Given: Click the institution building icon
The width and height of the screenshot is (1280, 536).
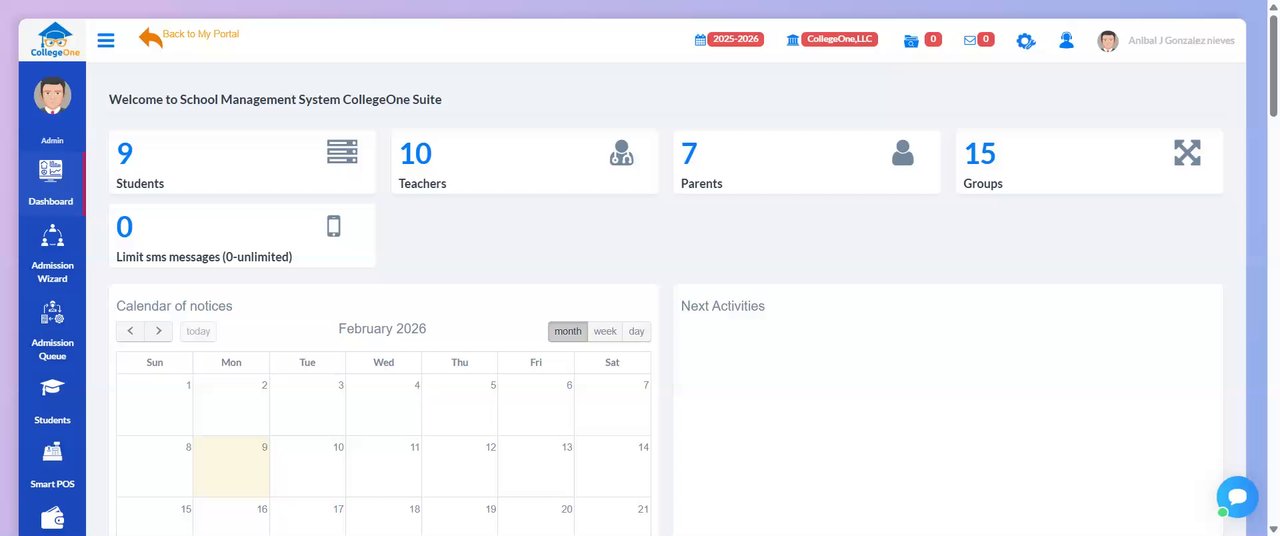Looking at the screenshot, I should pos(793,40).
